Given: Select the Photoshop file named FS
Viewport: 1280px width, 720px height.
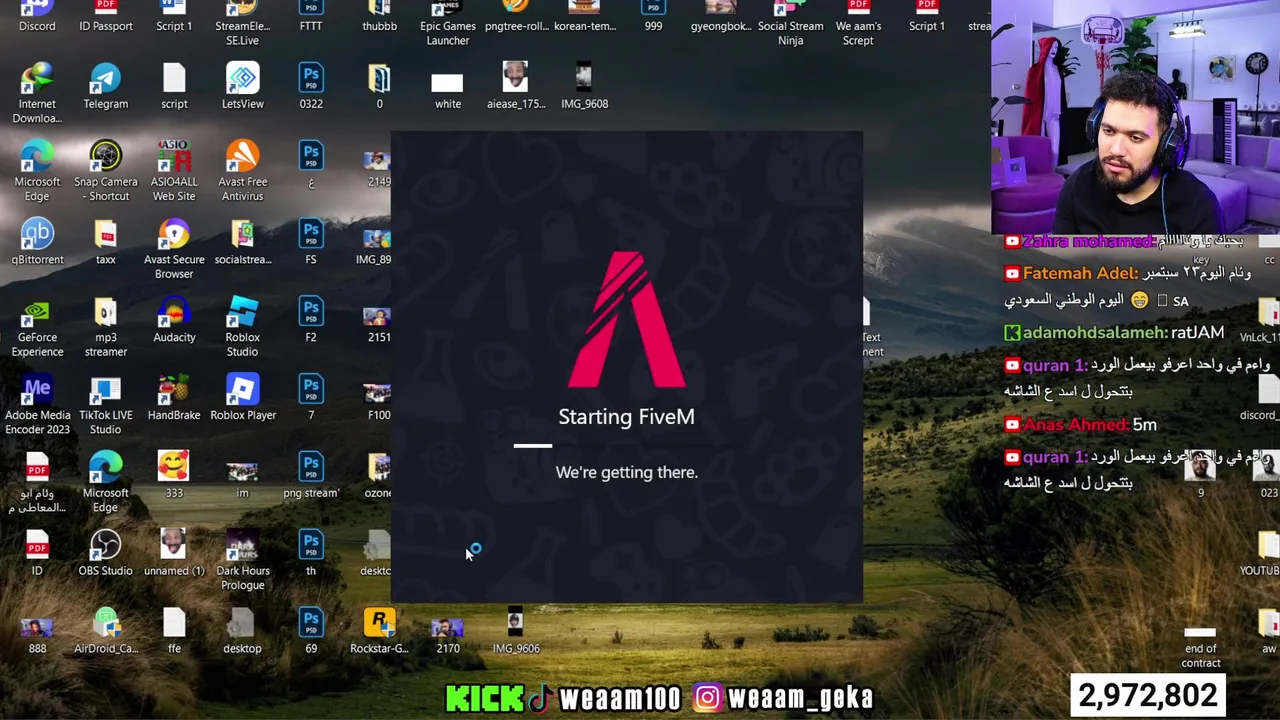Looking at the screenshot, I should coord(311,242).
